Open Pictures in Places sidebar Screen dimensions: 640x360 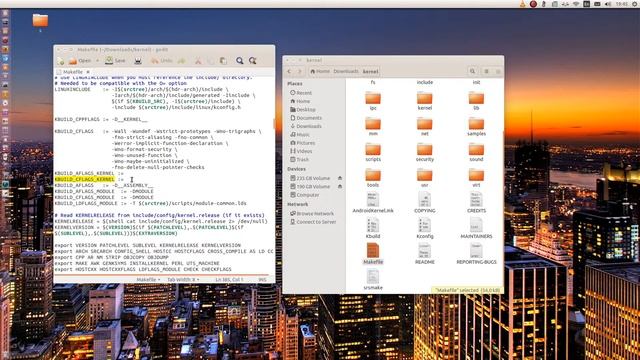click(x=302, y=143)
